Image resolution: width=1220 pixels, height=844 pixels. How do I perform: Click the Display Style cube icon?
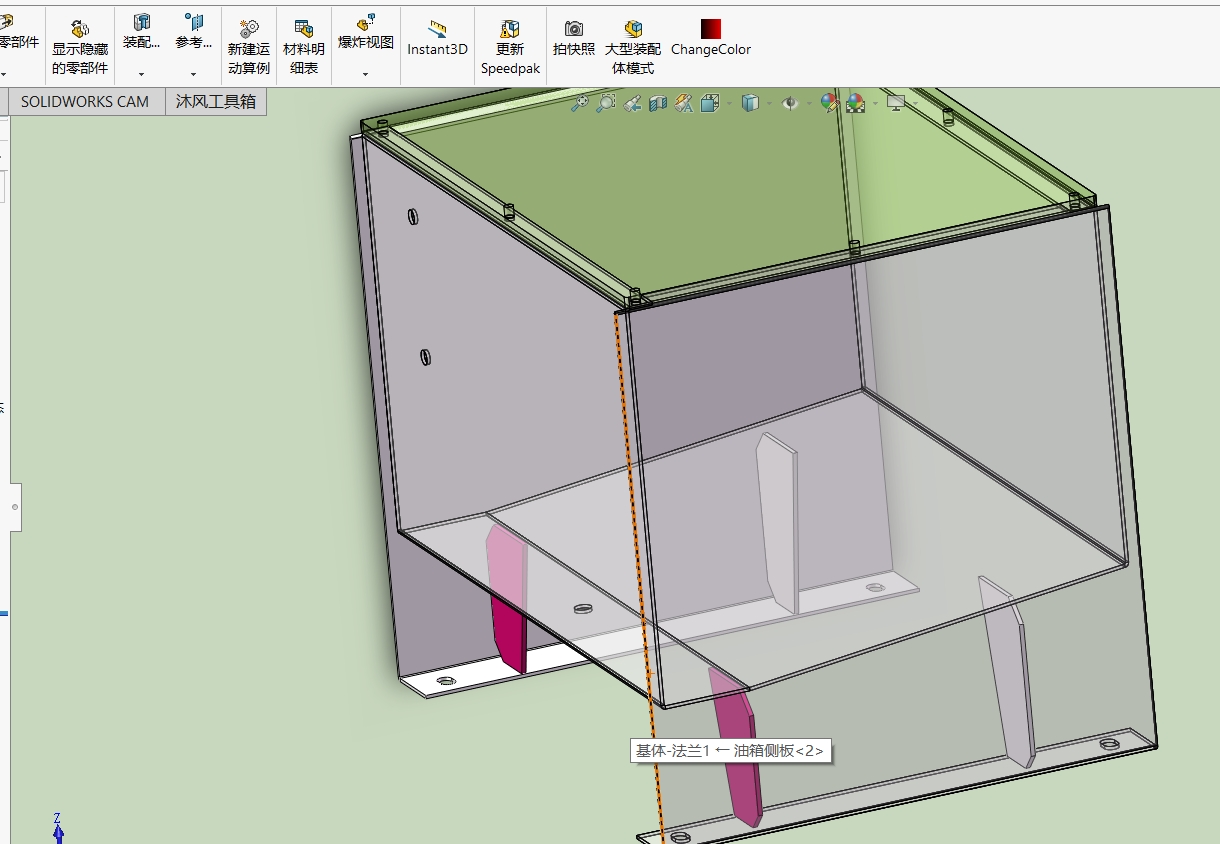click(x=750, y=102)
